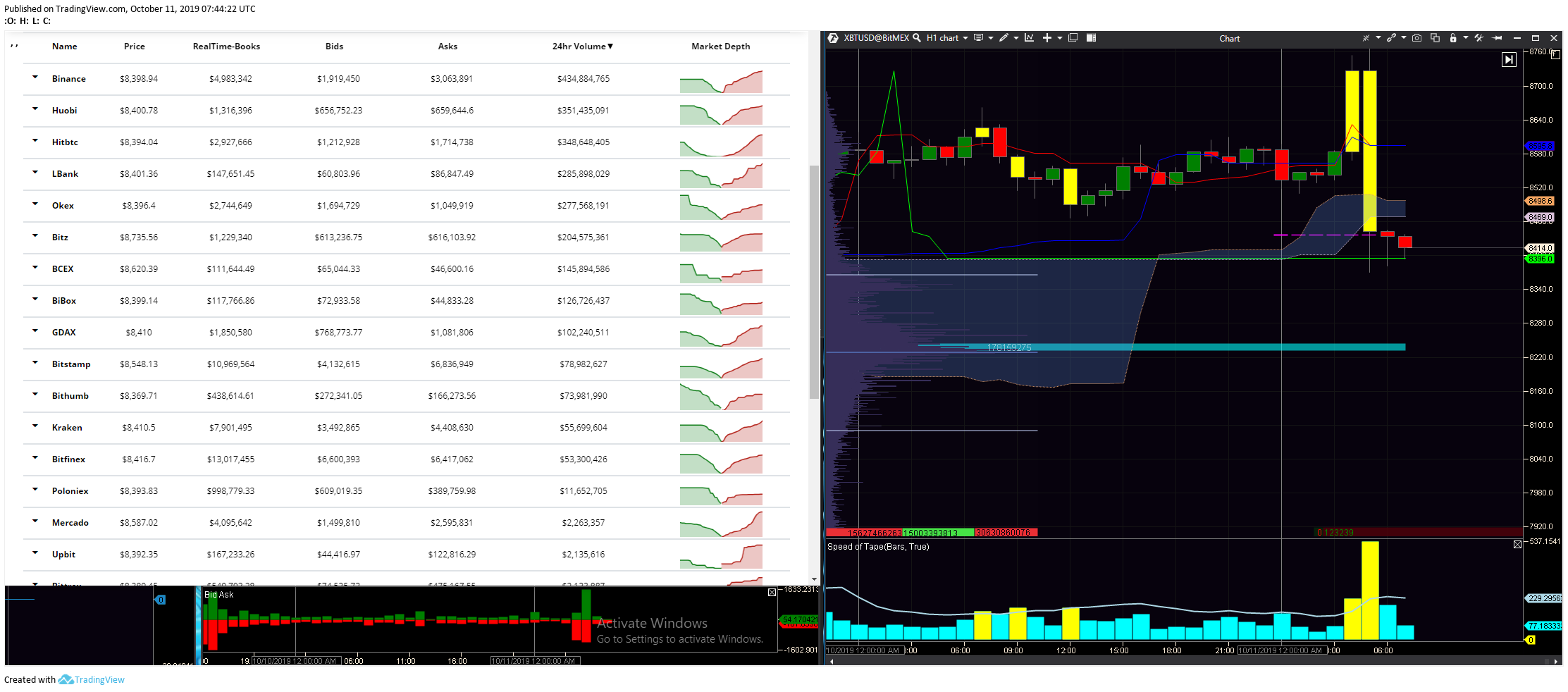The image size is (1568, 692).
Task: Click the Poloniex exchange name
Action: tap(70, 491)
